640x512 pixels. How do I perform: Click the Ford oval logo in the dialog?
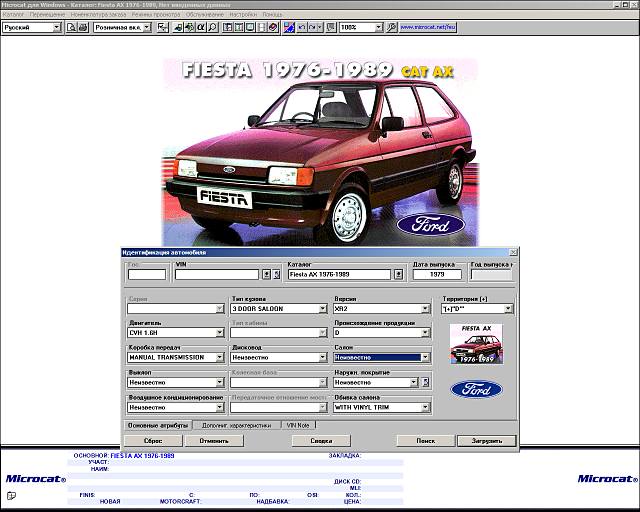[477, 390]
